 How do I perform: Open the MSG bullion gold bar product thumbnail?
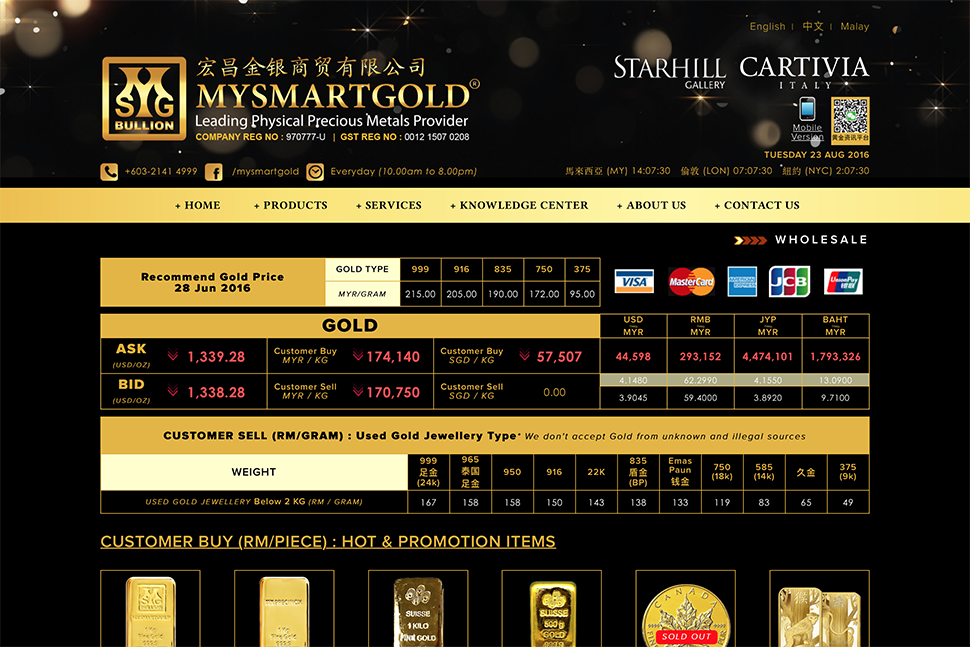pos(150,609)
